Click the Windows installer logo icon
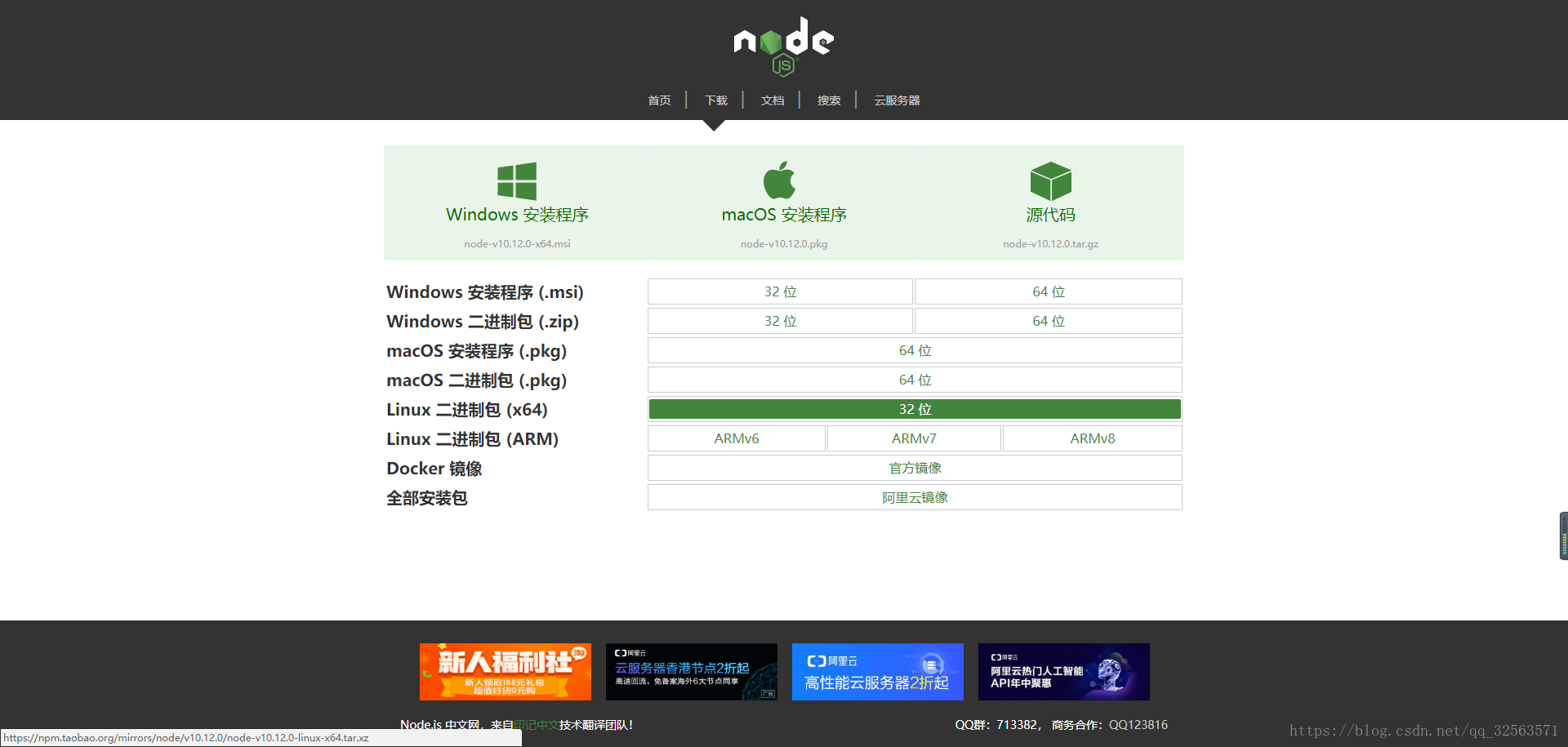The width and height of the screenshot is (1568, 747). [x=517, y=181]
